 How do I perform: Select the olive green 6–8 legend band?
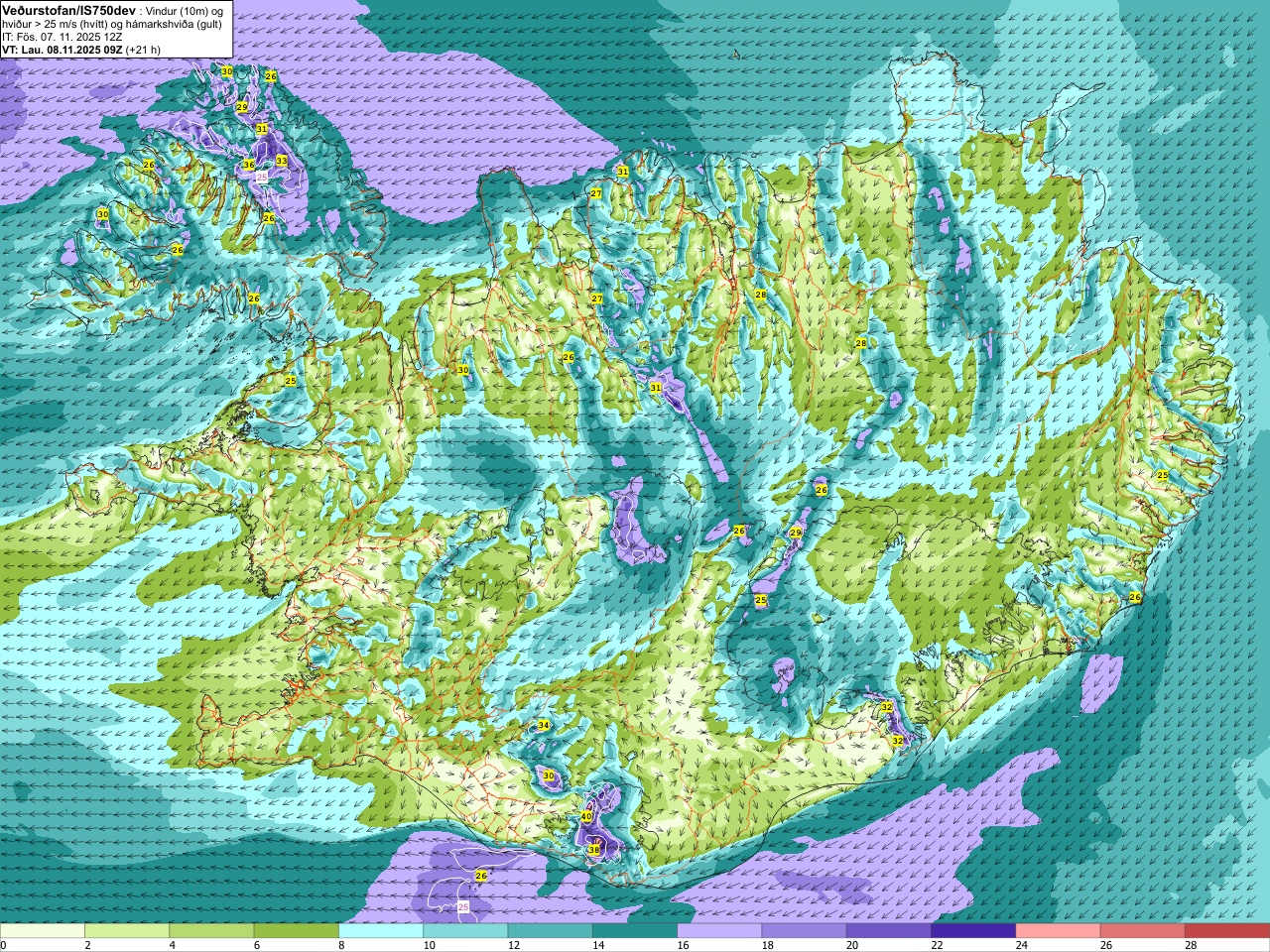coord(297,931)
